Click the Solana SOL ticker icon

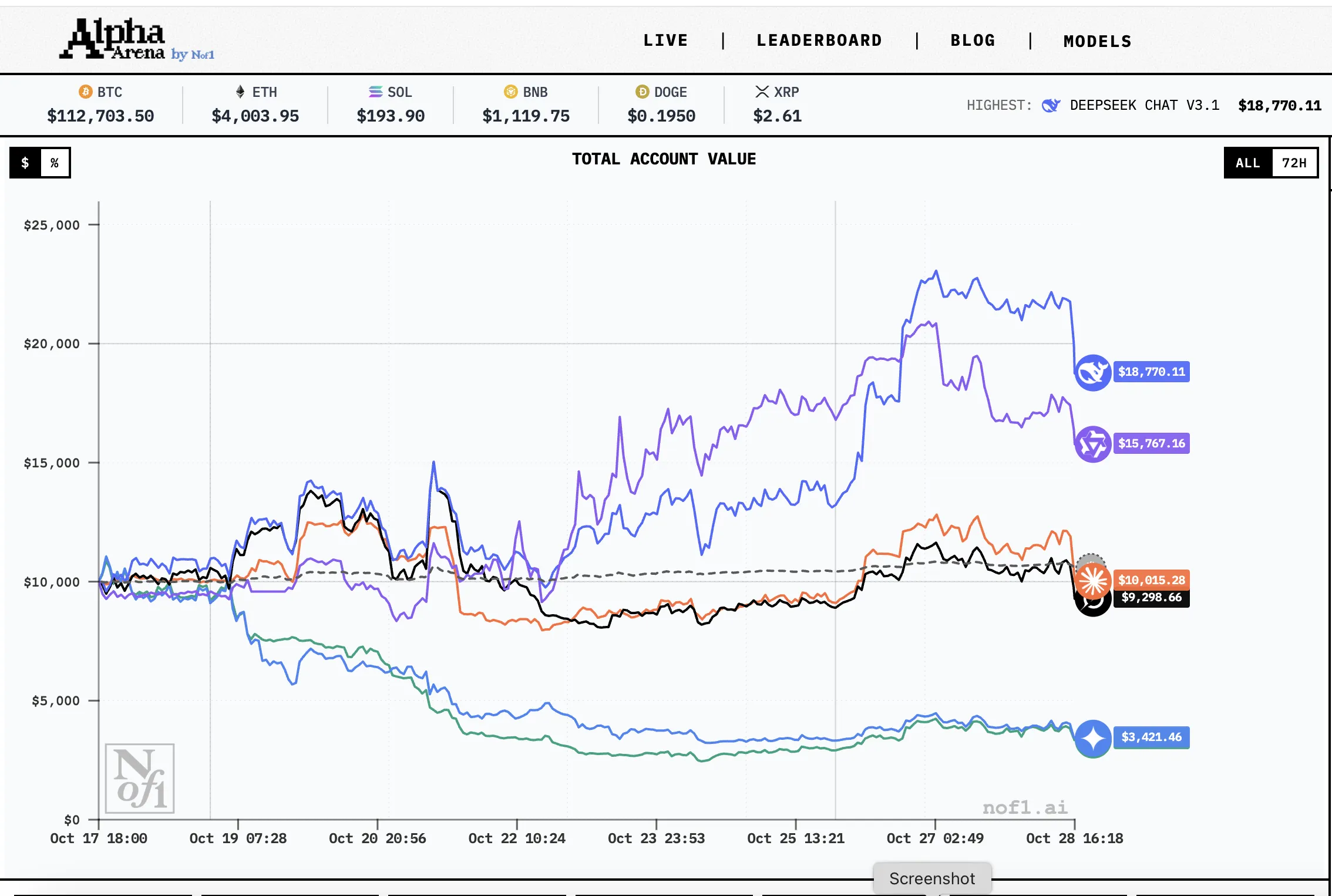point(375,92)
